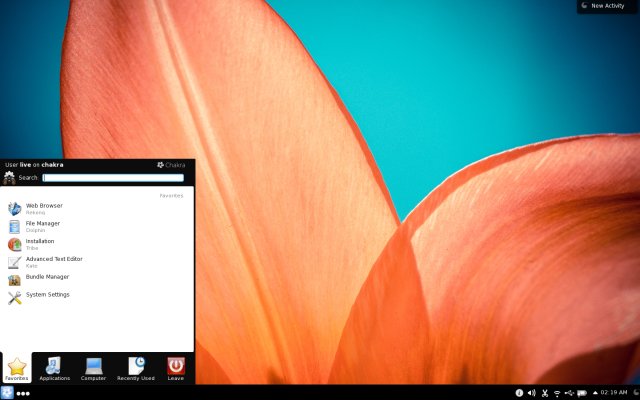640x400 pixels.
Task: Expand hidden system tray icons arrow
Action: [x=593, y=393]
